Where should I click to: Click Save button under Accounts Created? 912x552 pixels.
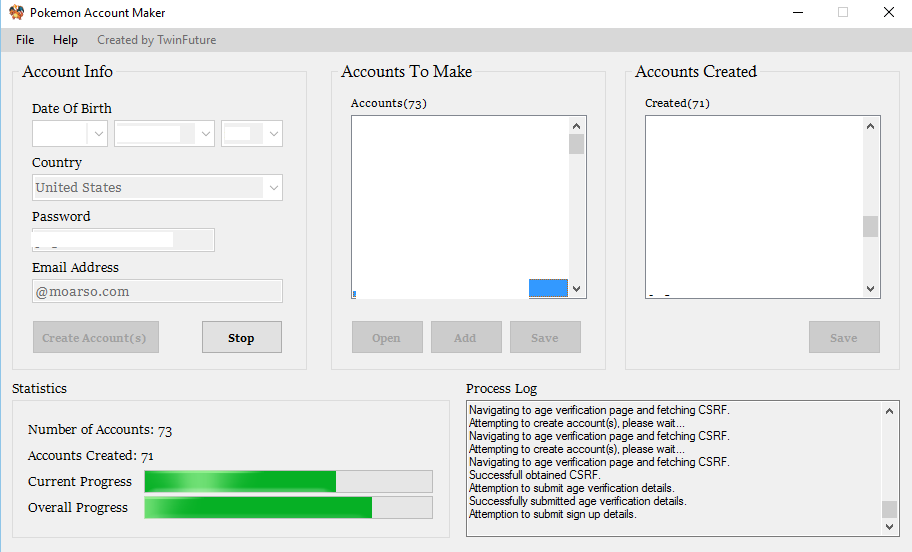click(x=844, y=338)
